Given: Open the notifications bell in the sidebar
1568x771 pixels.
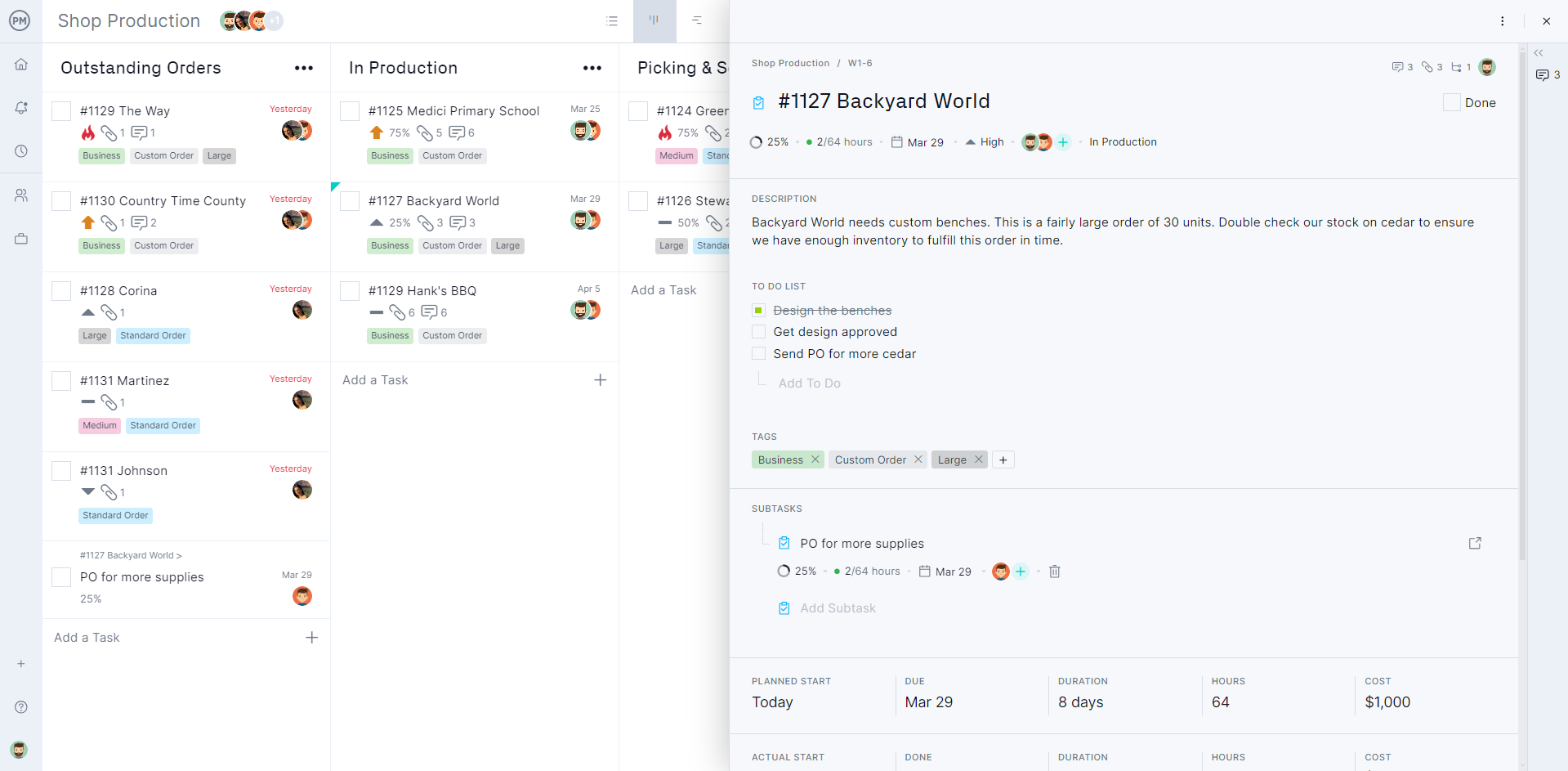Looking at the screenshot, I should (21, 107).
